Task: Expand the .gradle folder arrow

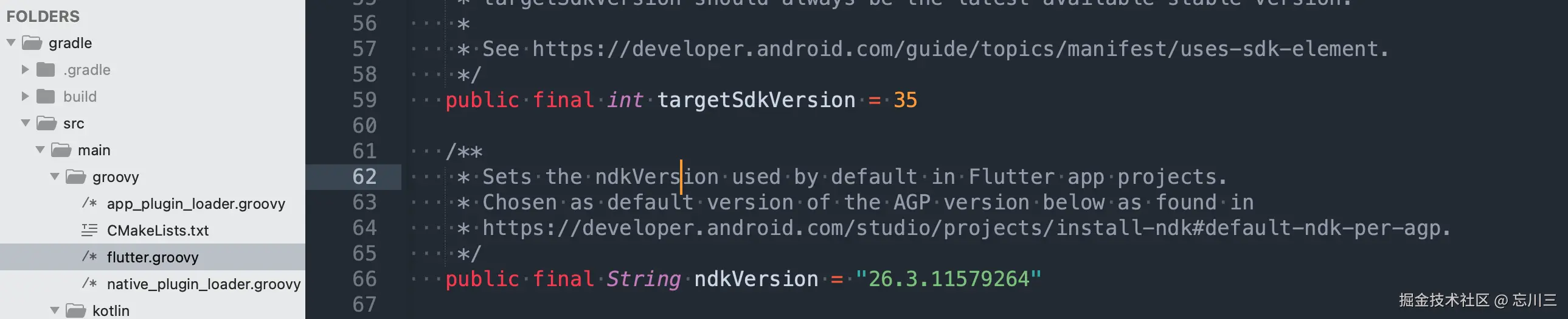Action: (26, 69)
